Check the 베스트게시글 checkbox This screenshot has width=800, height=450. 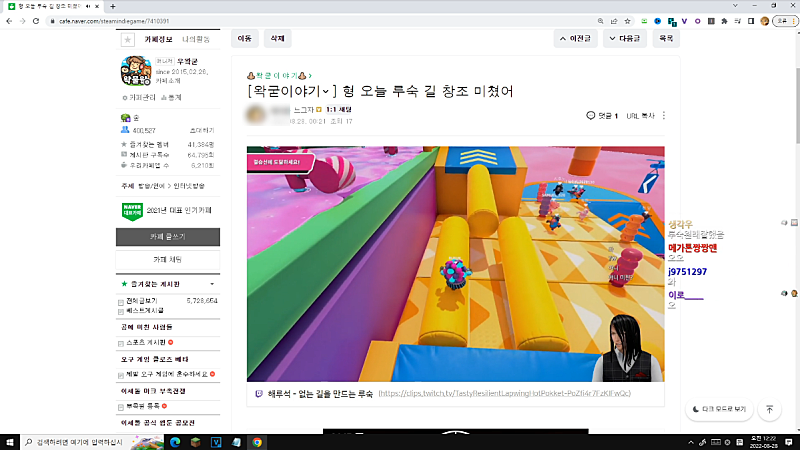[x=122, y=312]
